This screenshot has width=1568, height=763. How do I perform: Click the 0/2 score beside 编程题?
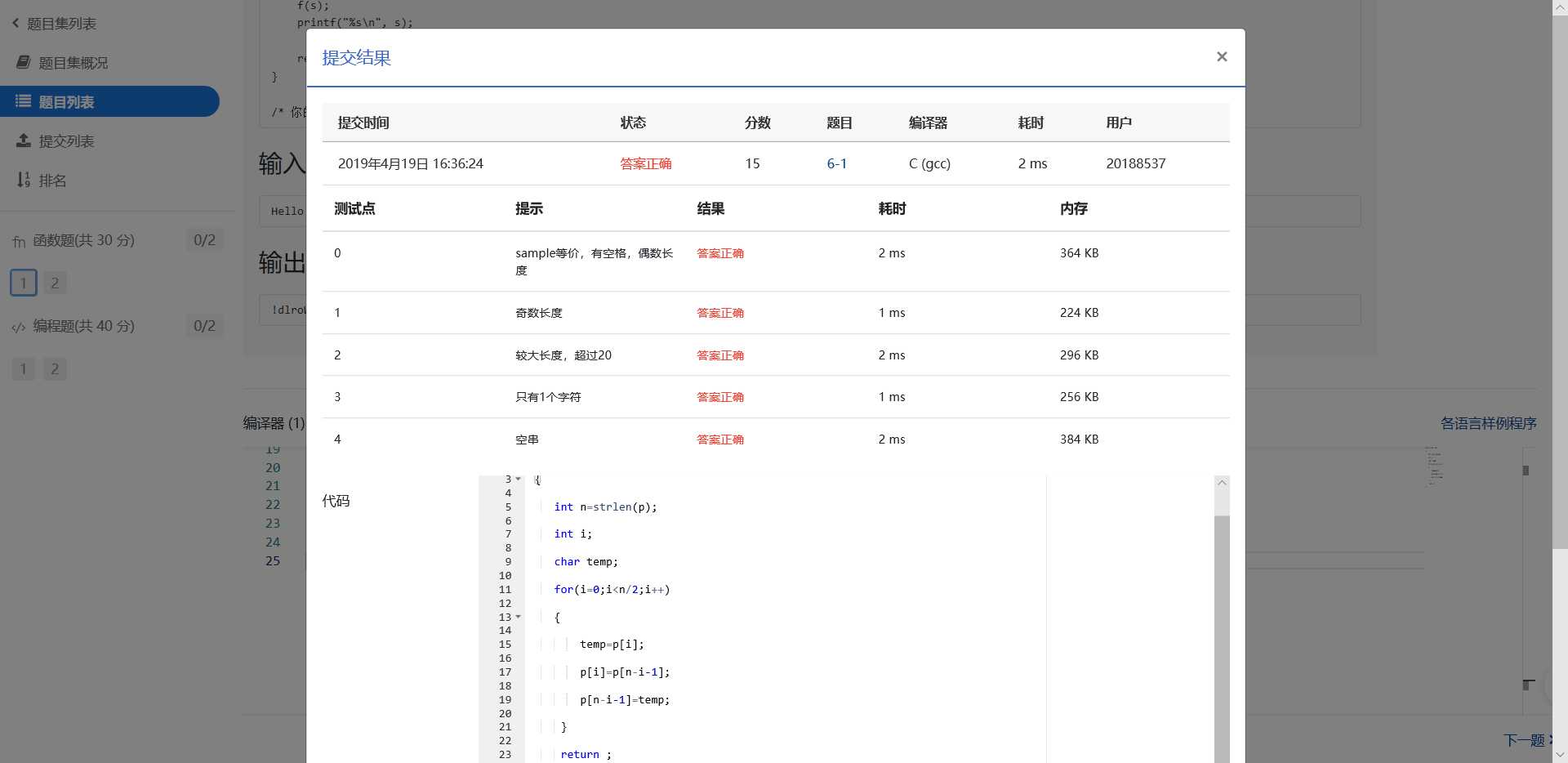point(204,326)
